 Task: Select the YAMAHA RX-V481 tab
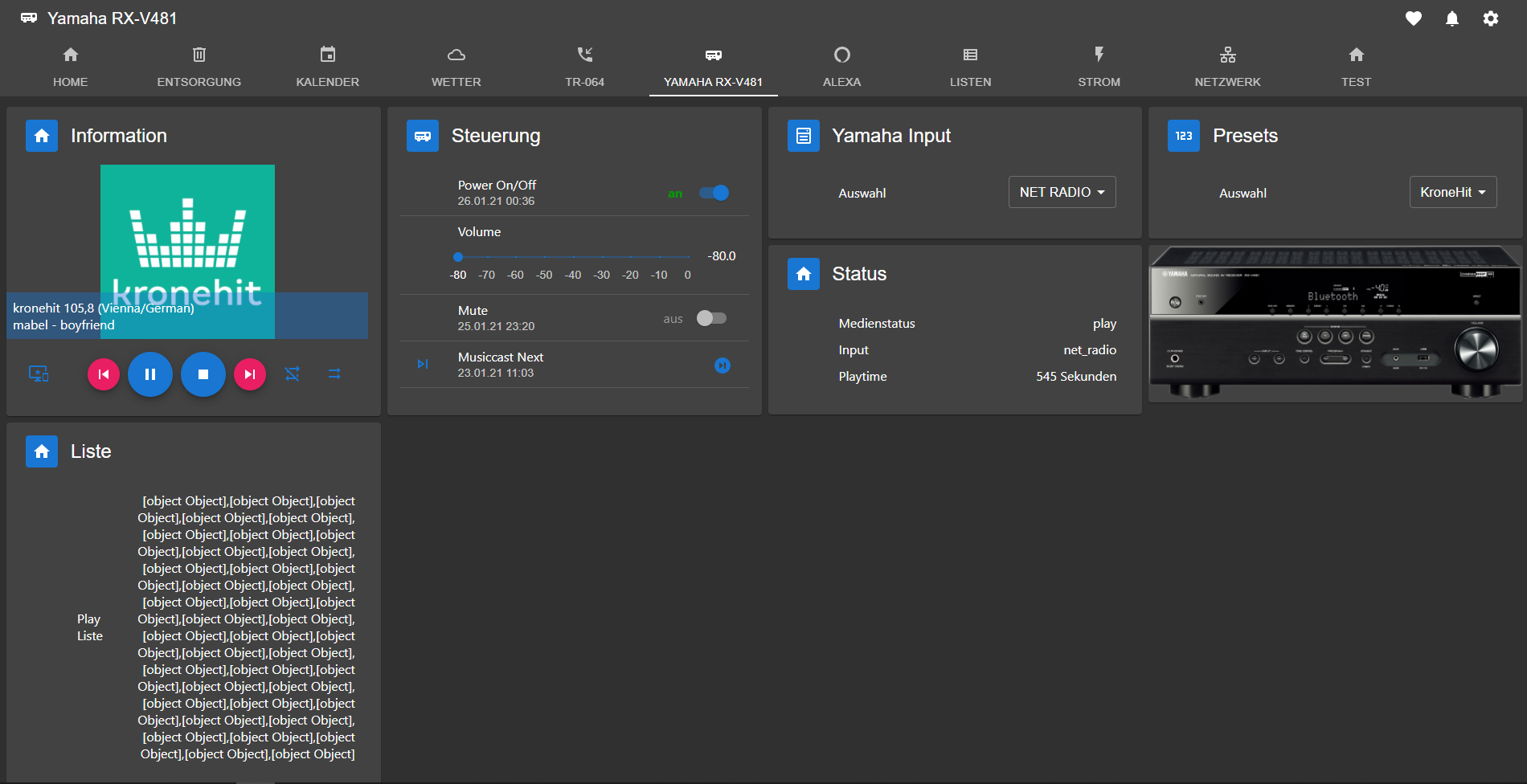pyautogui.click(x=714, y=66)
